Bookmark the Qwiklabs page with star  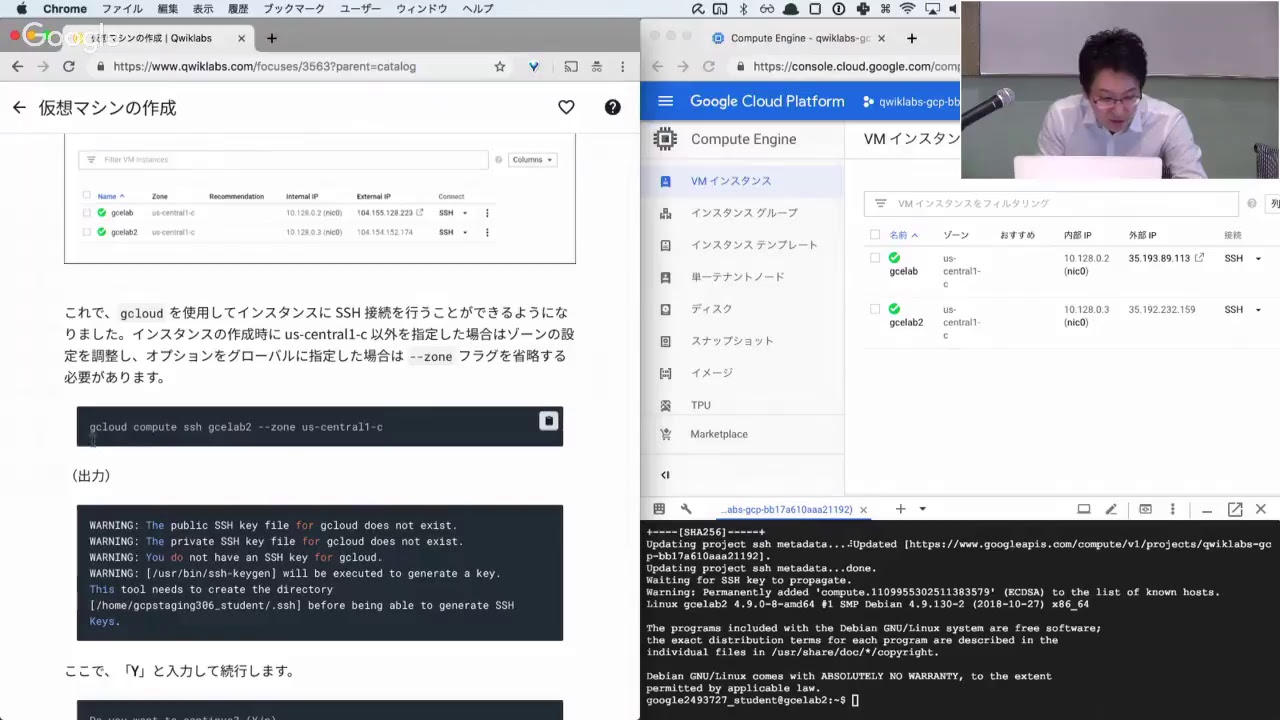(500, 66)
